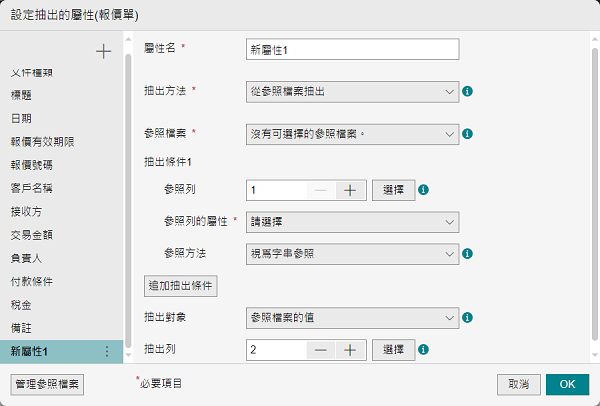Expand the 參照列的屬性 dropdown
Viewport: 600px width, 406px height.
coord(352,221)
